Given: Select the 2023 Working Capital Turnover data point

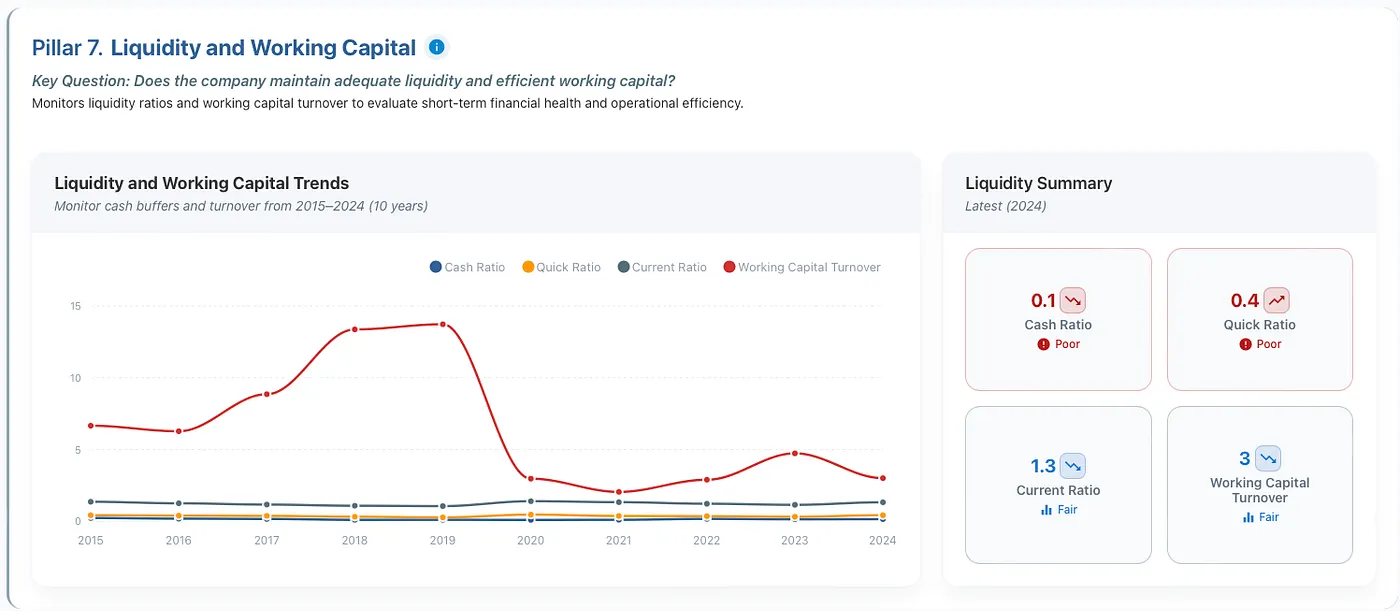Looking at the screenshot, I should tap(794, 453).
